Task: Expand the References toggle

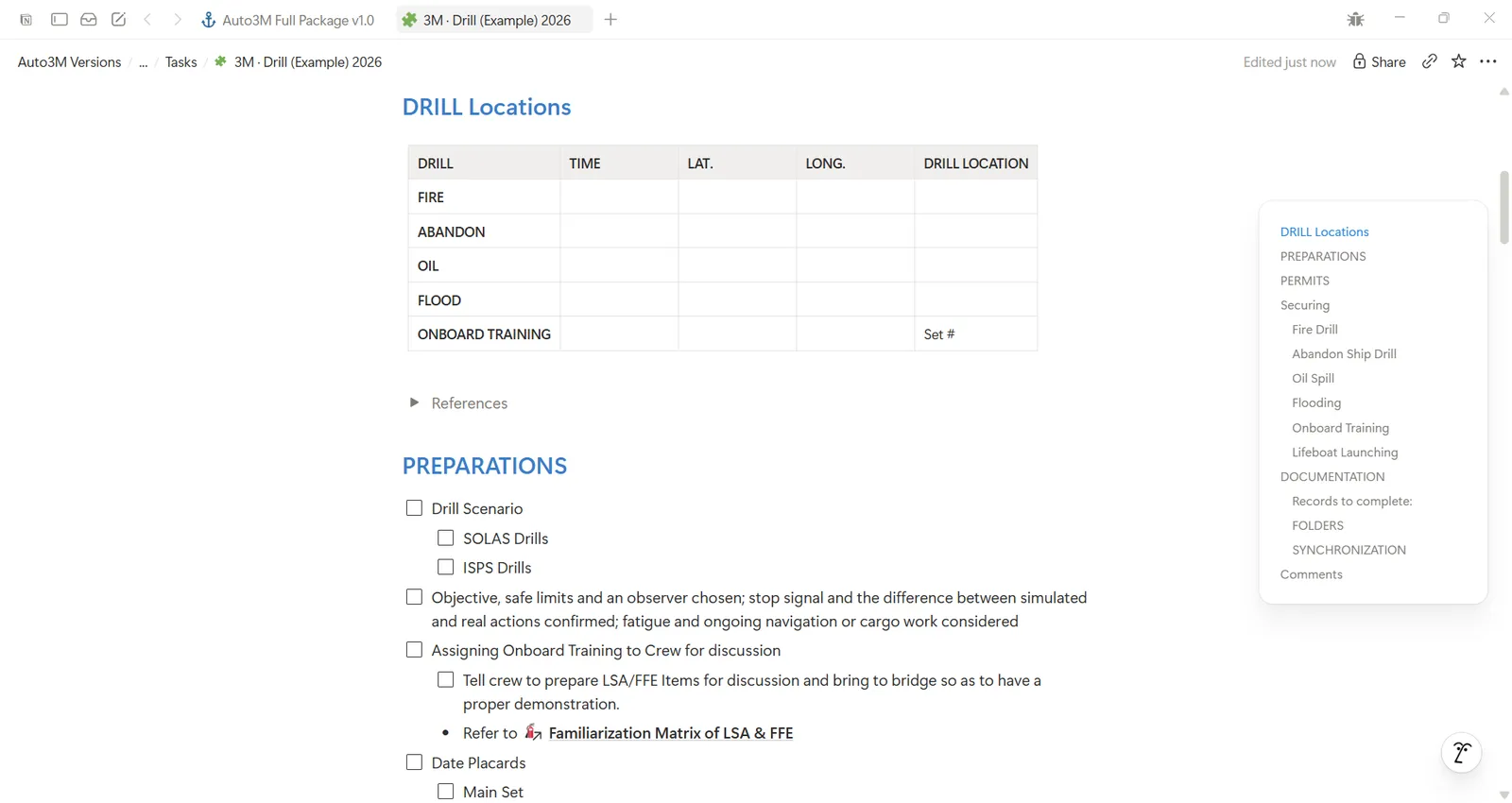Action: (x=414, y=402)
